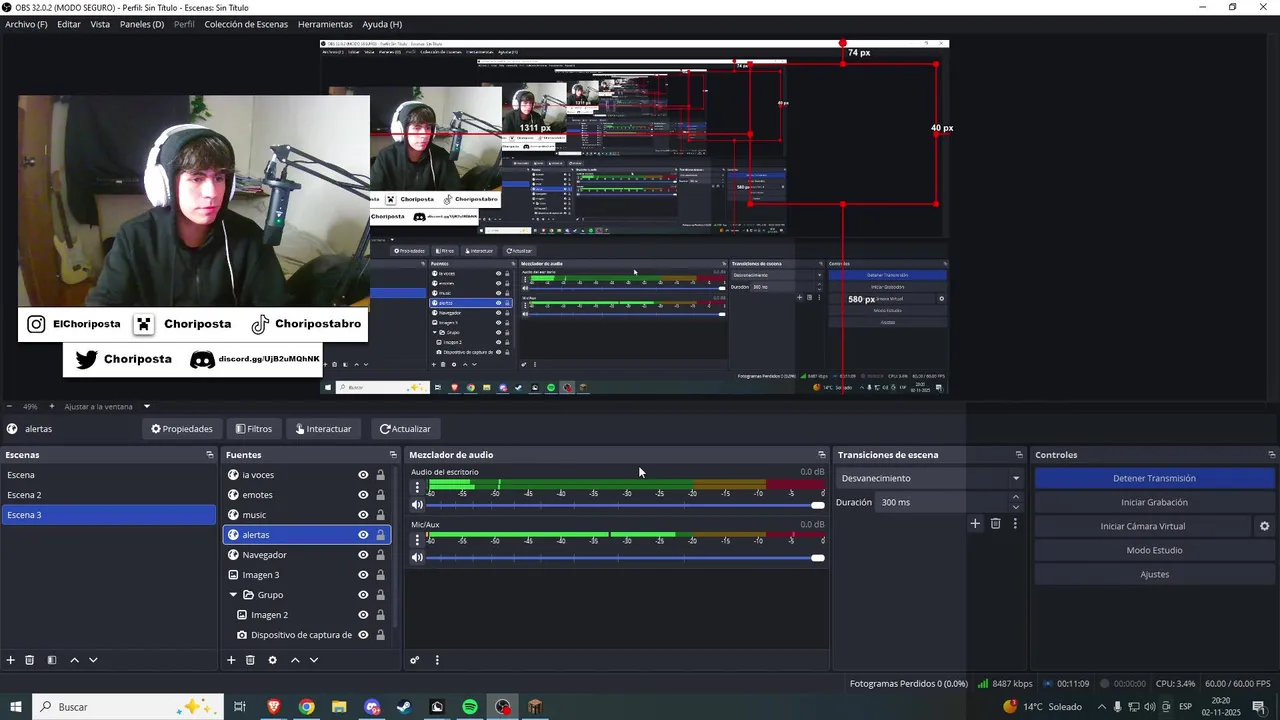The width and height of the screenshot is (1280, 720).
Task: Add a scene transition with plus icon
Action: (976, 523)
